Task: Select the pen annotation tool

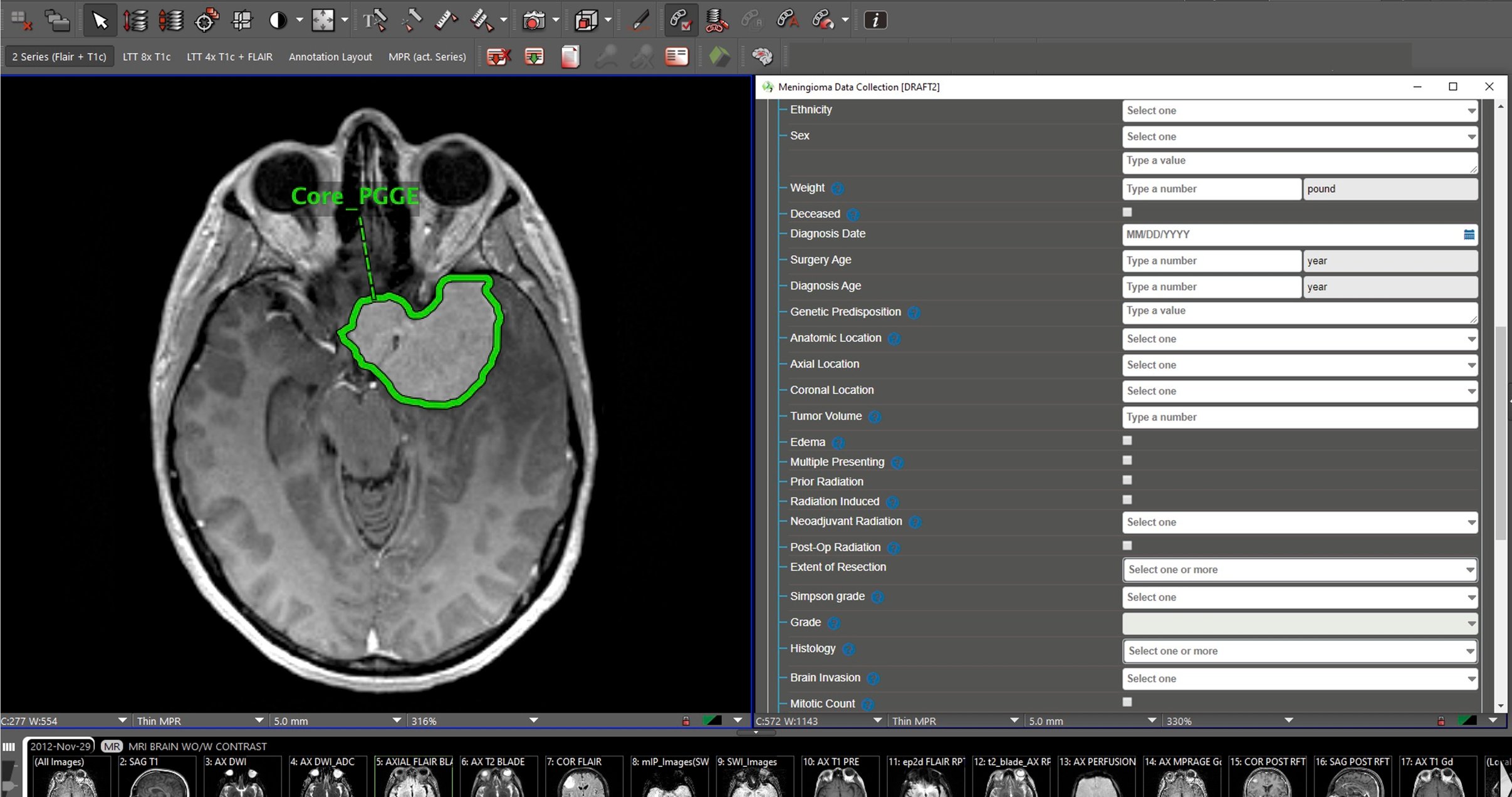Action: (x=639, y=20)
